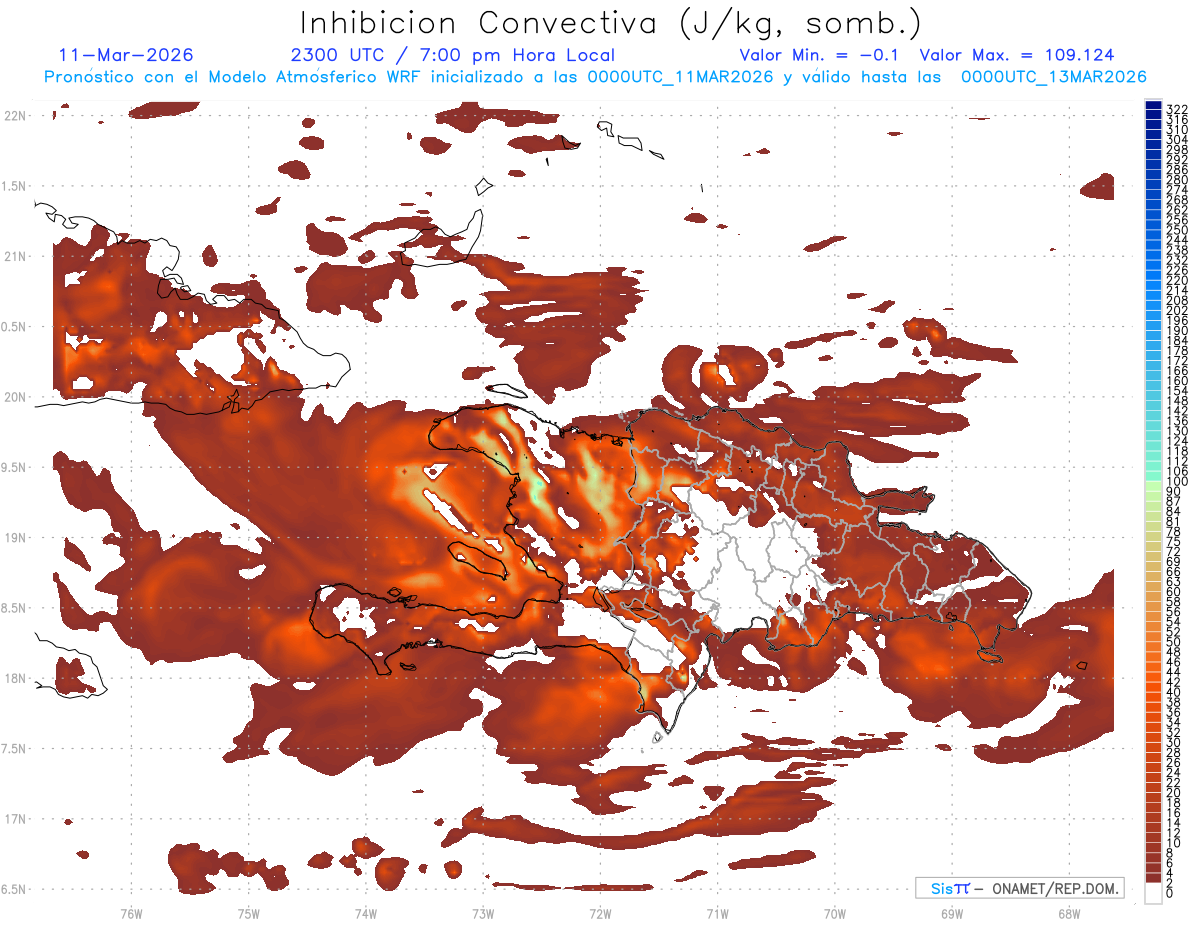The width and height of the screenshot is (1200, 927).
Task: Click the '100' value on the color scale
Action: click(x=1176, y=482)
